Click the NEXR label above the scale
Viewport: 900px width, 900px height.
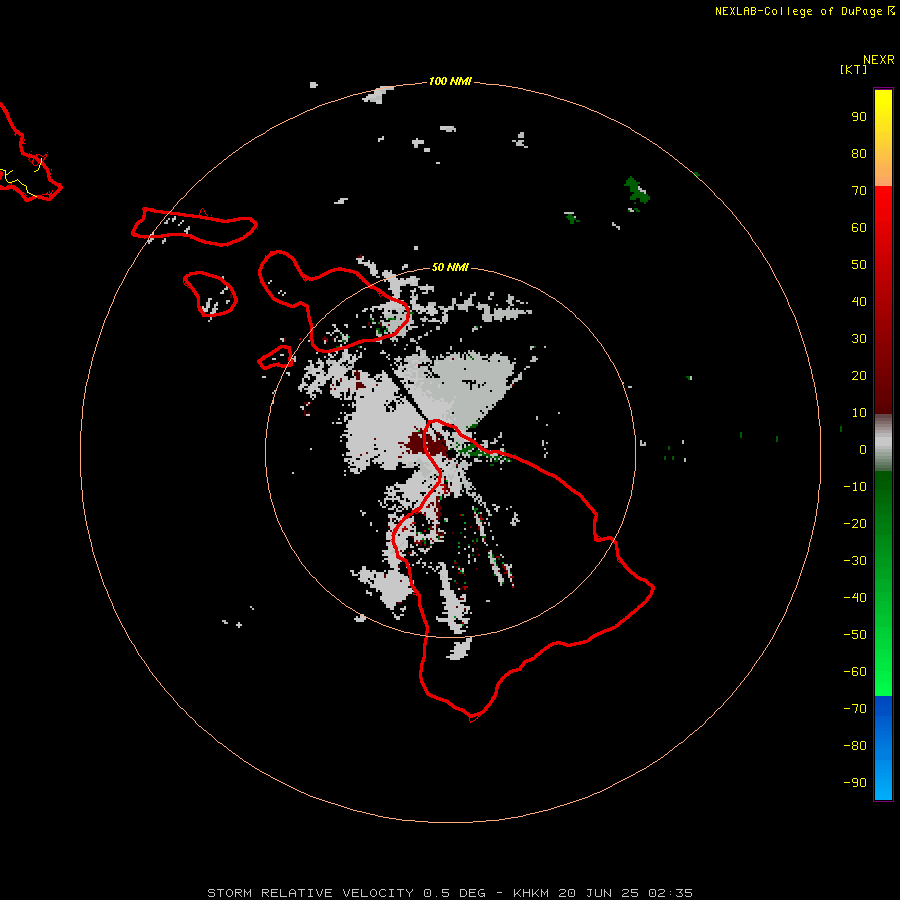879,60
